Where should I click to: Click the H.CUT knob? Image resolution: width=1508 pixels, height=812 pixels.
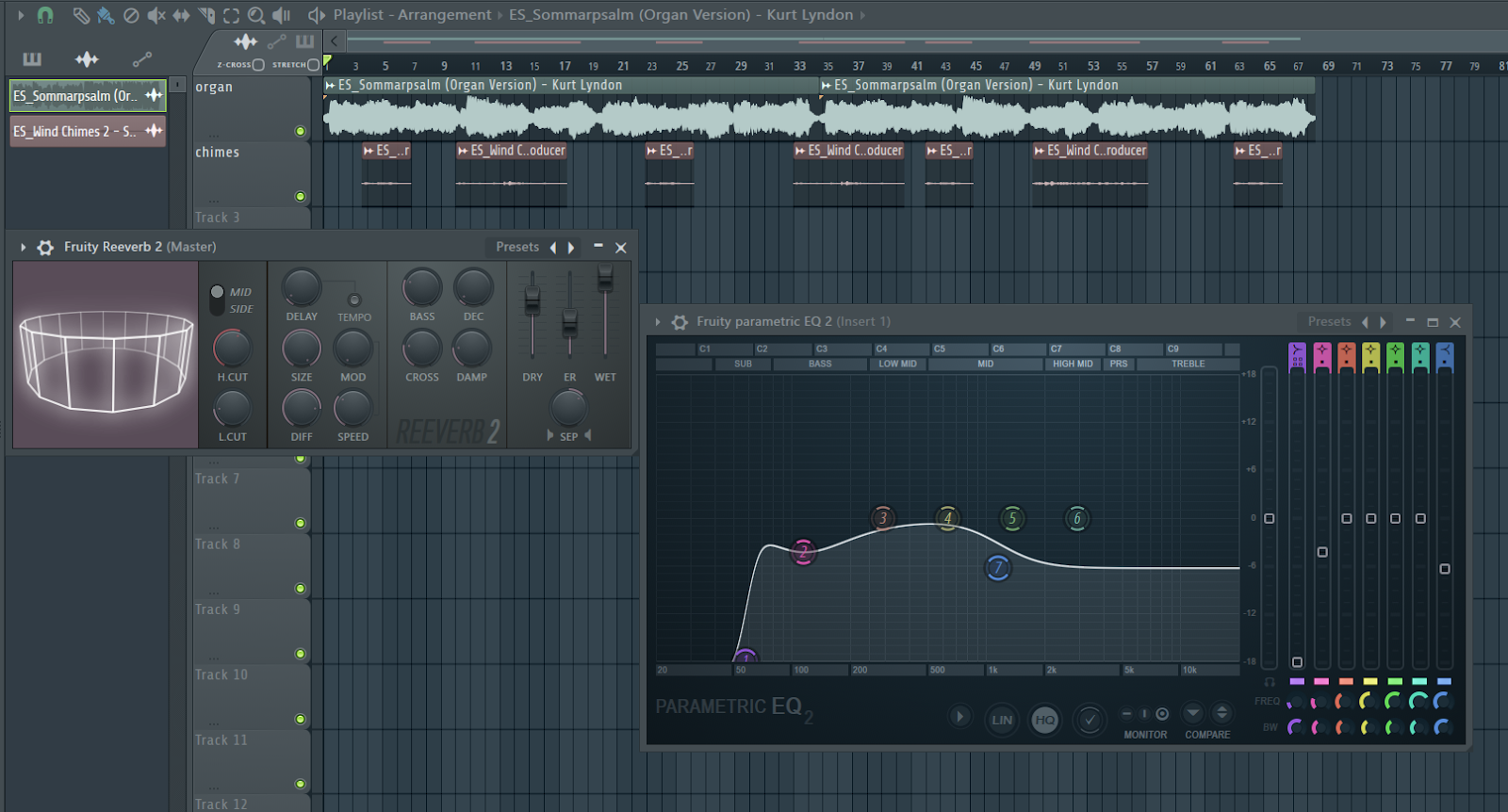[232, 349]
